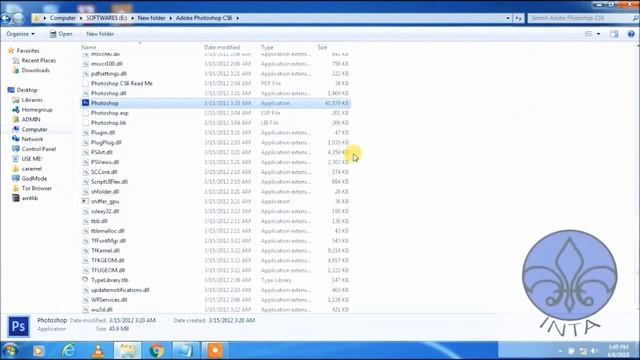Select the Photoshop application file
This screenshot has width=640, height=360.
click(x=216, y=103)
